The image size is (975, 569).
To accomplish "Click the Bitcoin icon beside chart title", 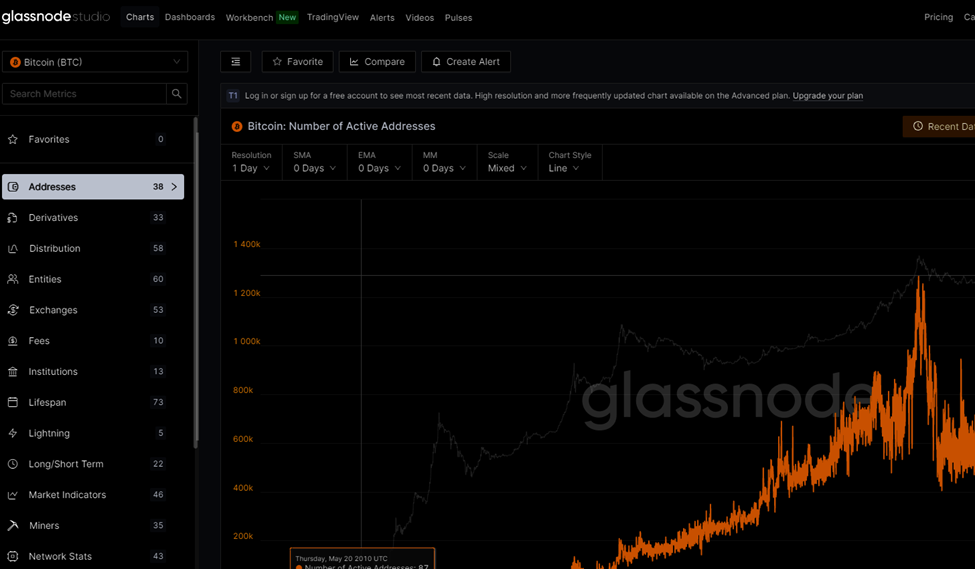I will click(x=237, y=126).
